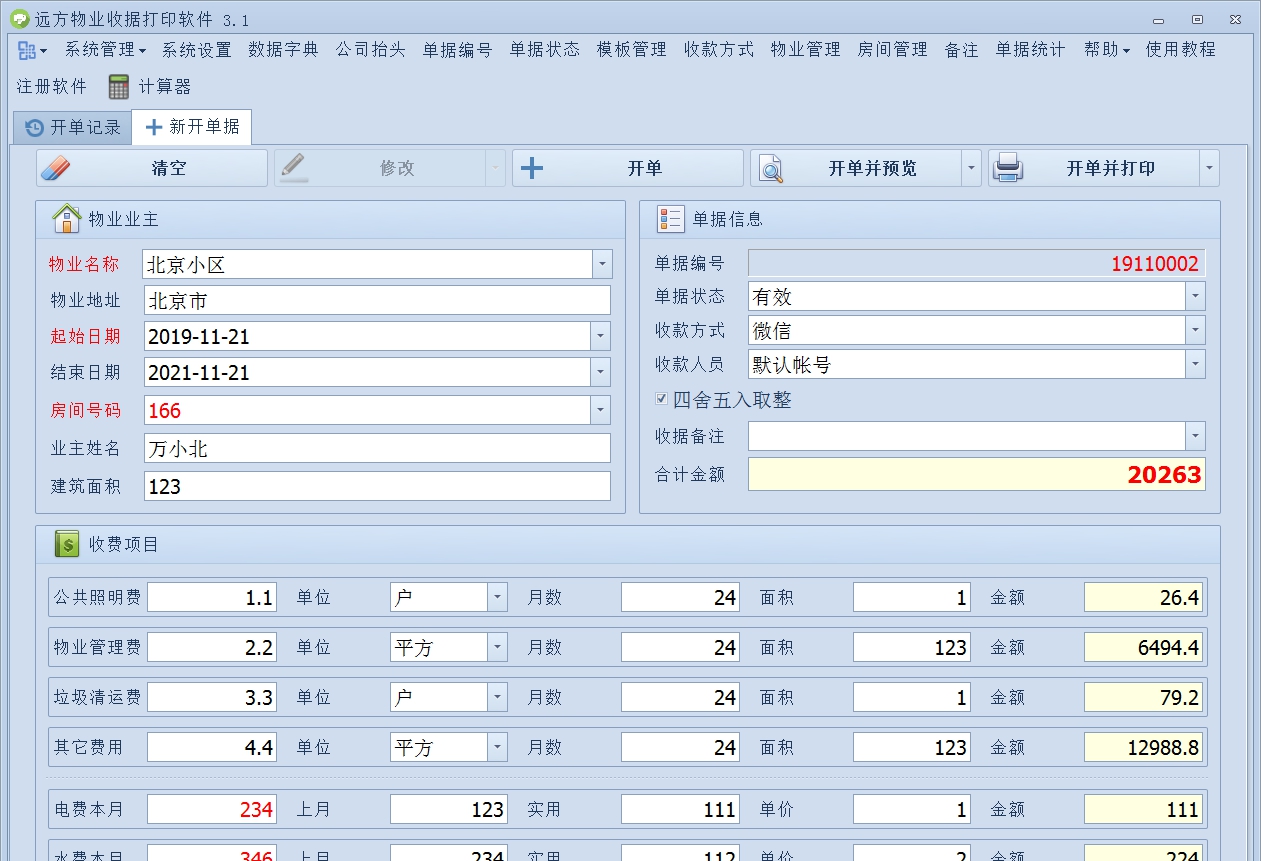Viewport: 1261px width, 861px height.
Task: Expand the 房间号码 dropdown
Action: [x=601, y=410]
